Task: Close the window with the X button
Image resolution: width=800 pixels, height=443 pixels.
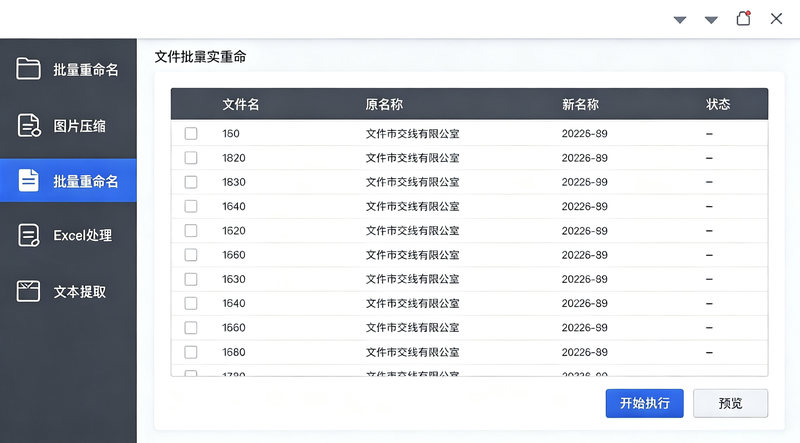Action: (776, 19)
